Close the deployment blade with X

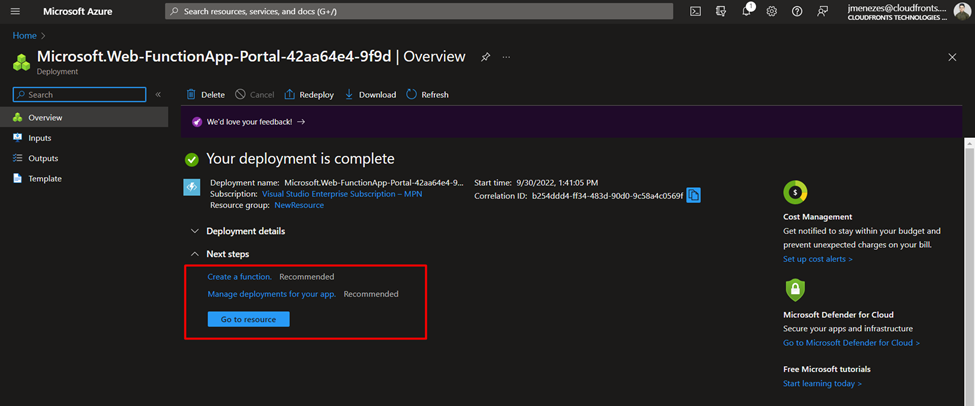[x=952, y=57]
